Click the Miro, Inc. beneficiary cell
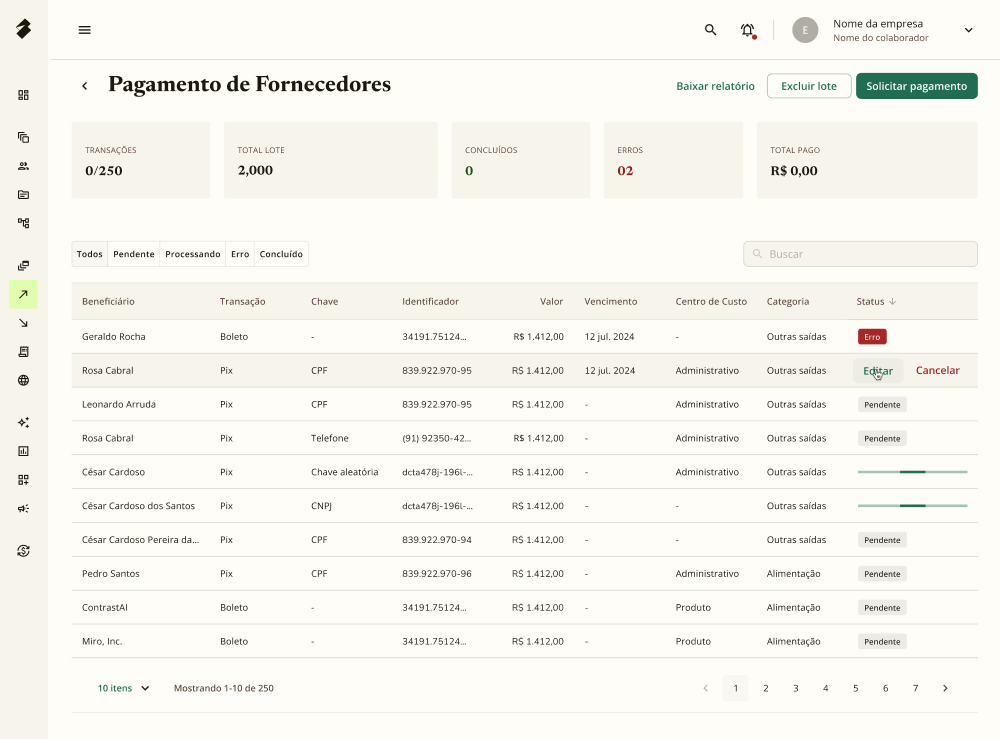Viewport: 1000px width, 739px height. [102, 641]
